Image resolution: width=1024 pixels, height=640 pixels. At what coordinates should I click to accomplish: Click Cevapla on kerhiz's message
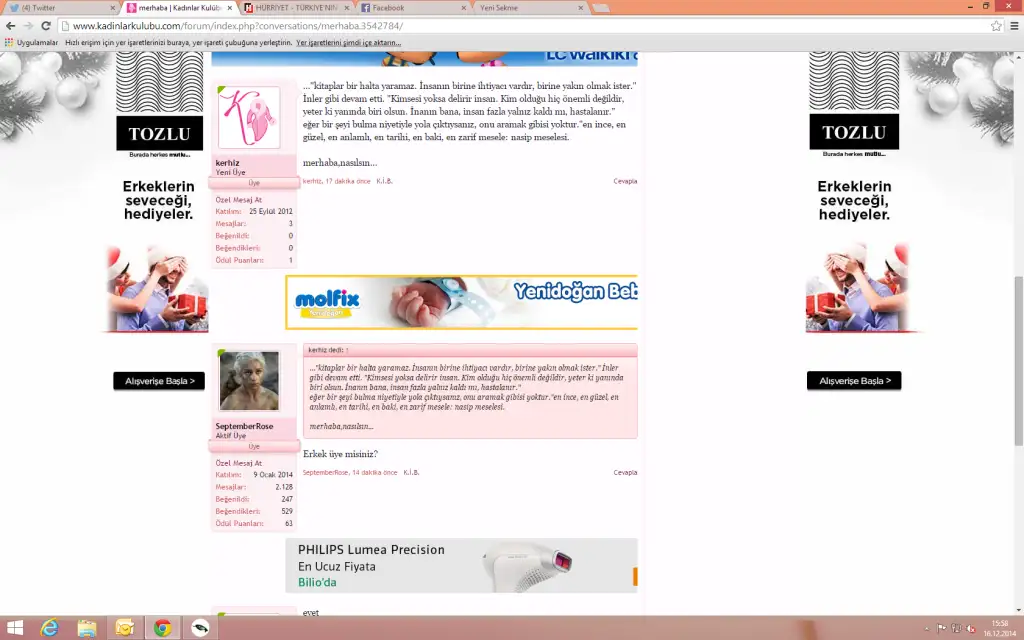click(x=625, y=181)
